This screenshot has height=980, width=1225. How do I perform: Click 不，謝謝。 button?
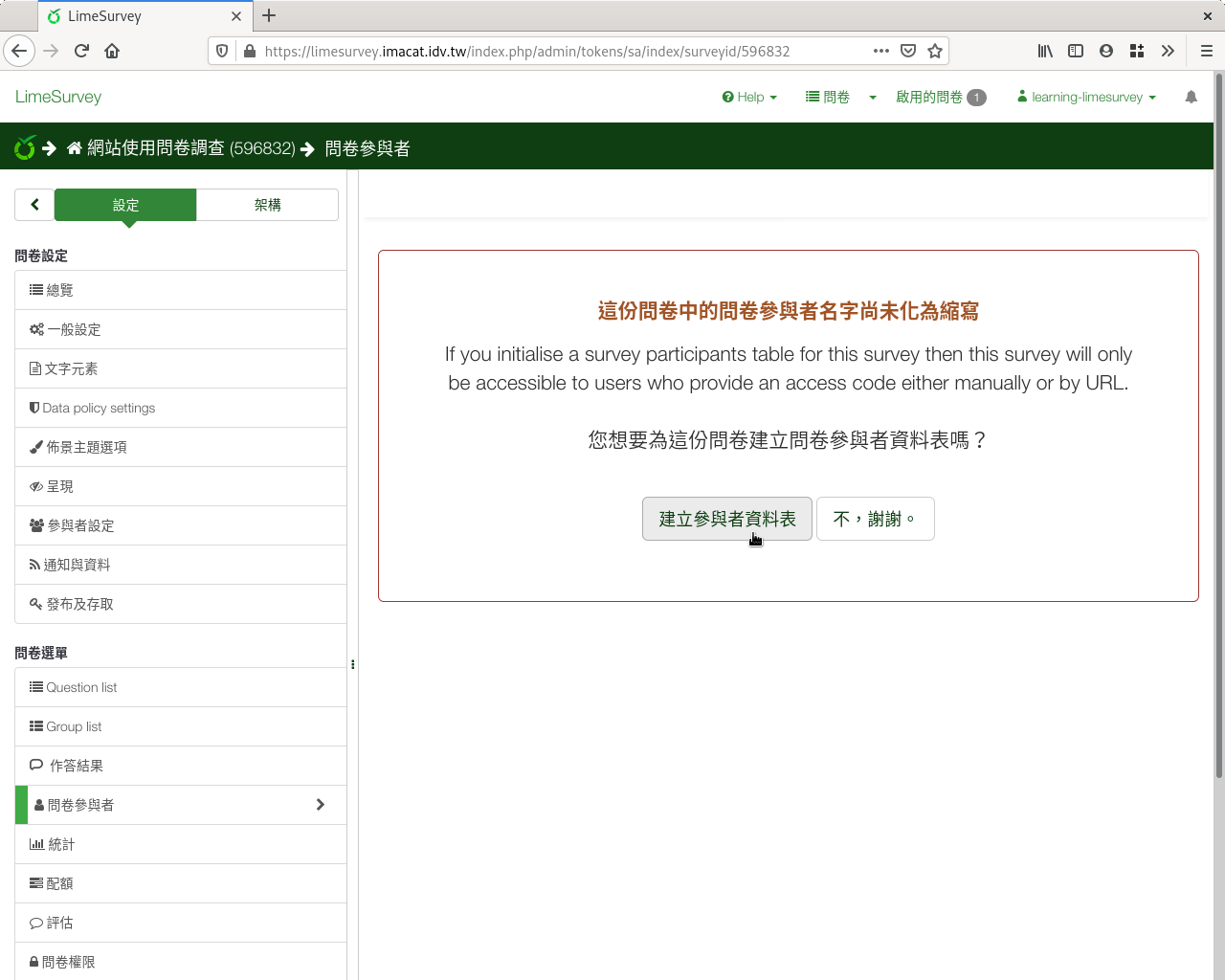876,519
